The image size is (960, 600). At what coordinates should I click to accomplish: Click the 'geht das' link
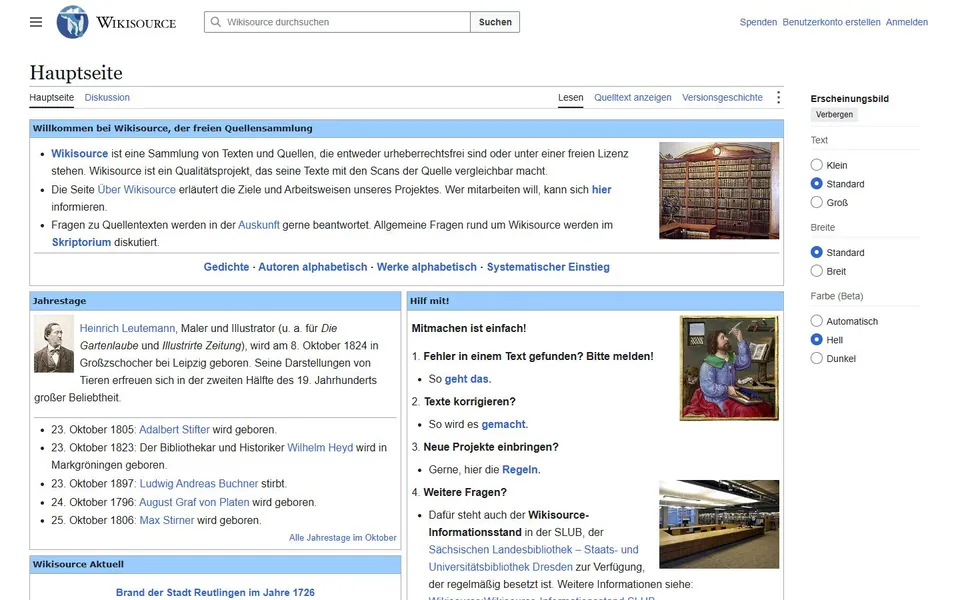tap(467, 379)
